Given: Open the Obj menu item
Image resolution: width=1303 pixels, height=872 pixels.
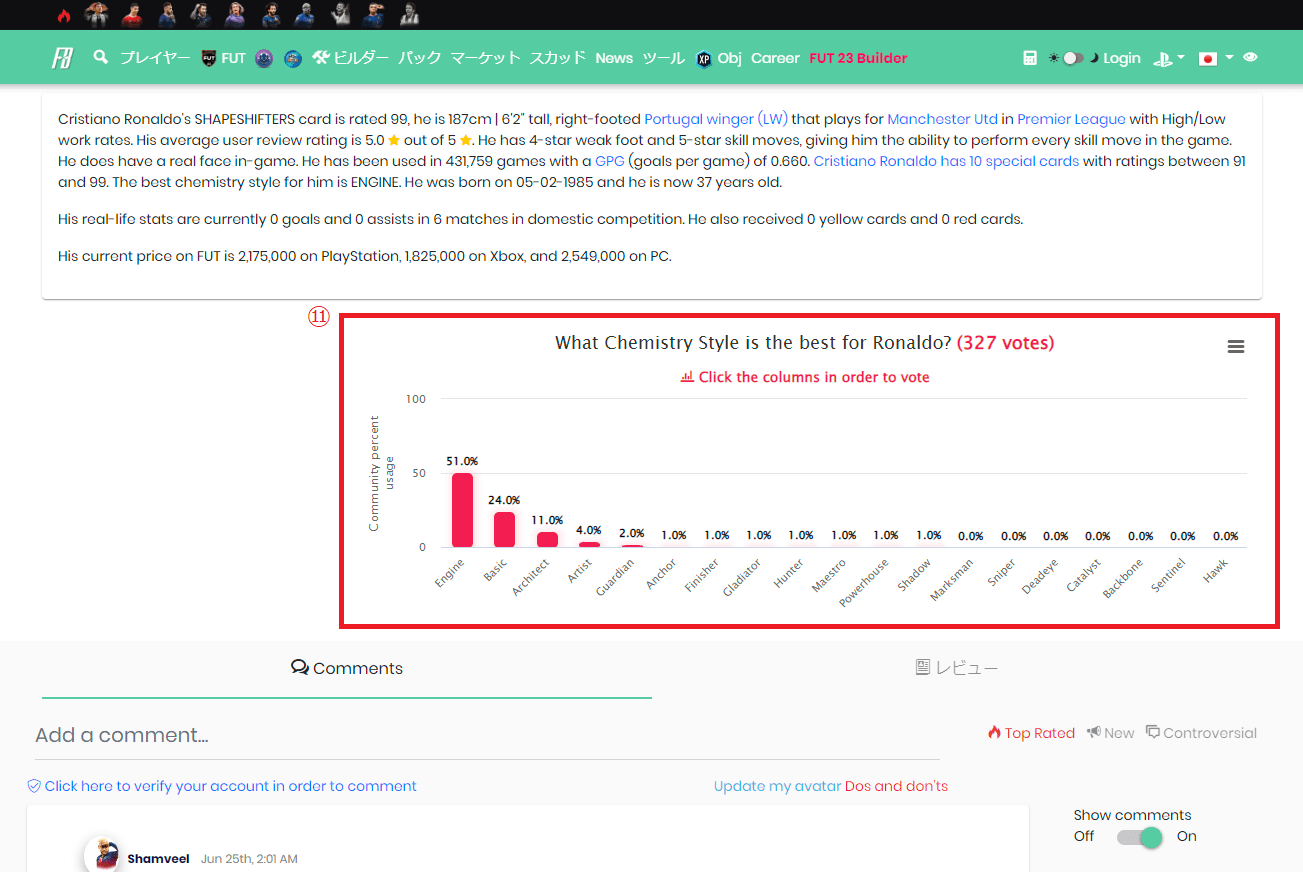Looking at the screenshot, I should click(730, 58).
